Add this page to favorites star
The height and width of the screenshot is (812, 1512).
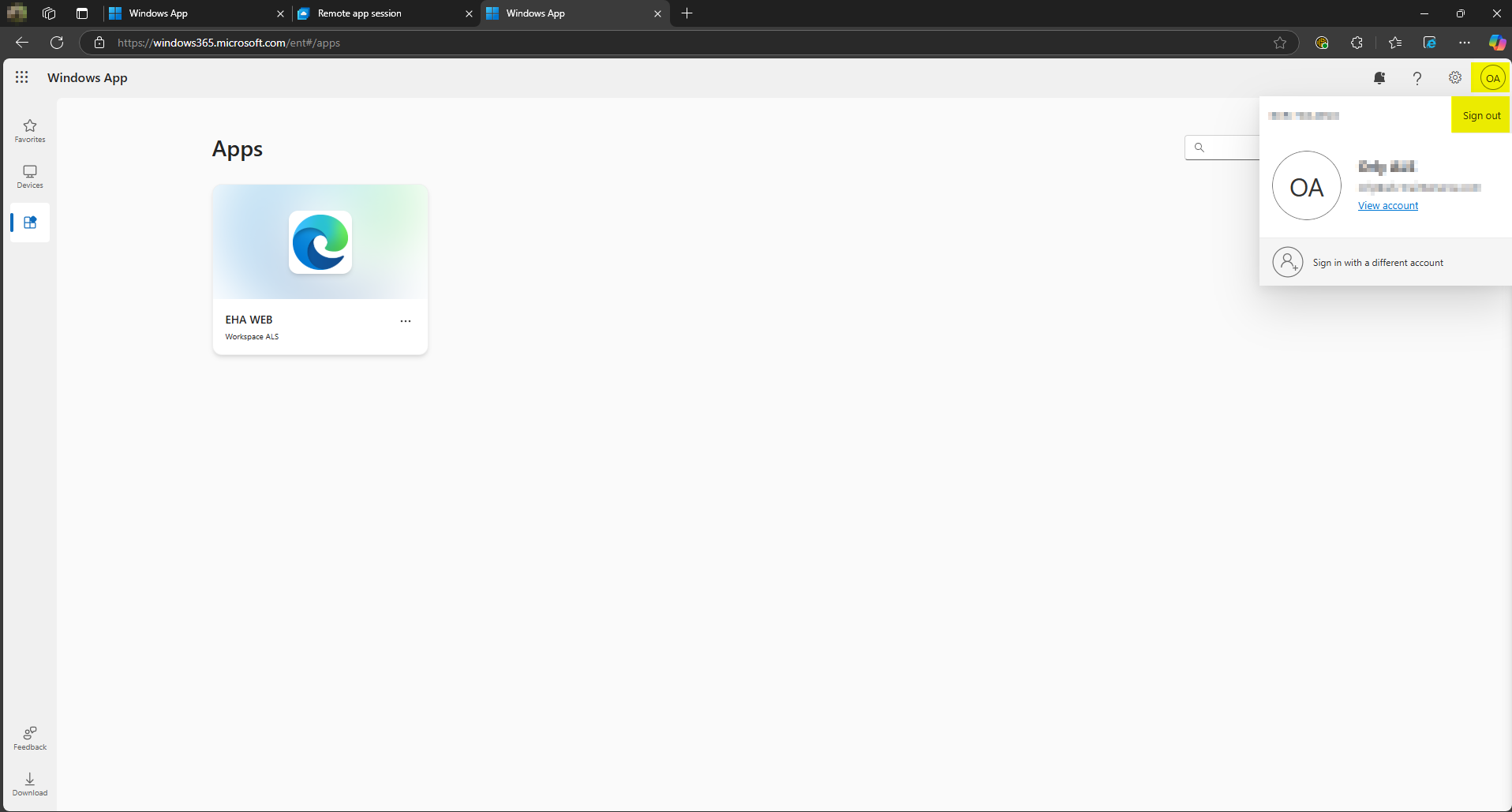pos(1280,43)
